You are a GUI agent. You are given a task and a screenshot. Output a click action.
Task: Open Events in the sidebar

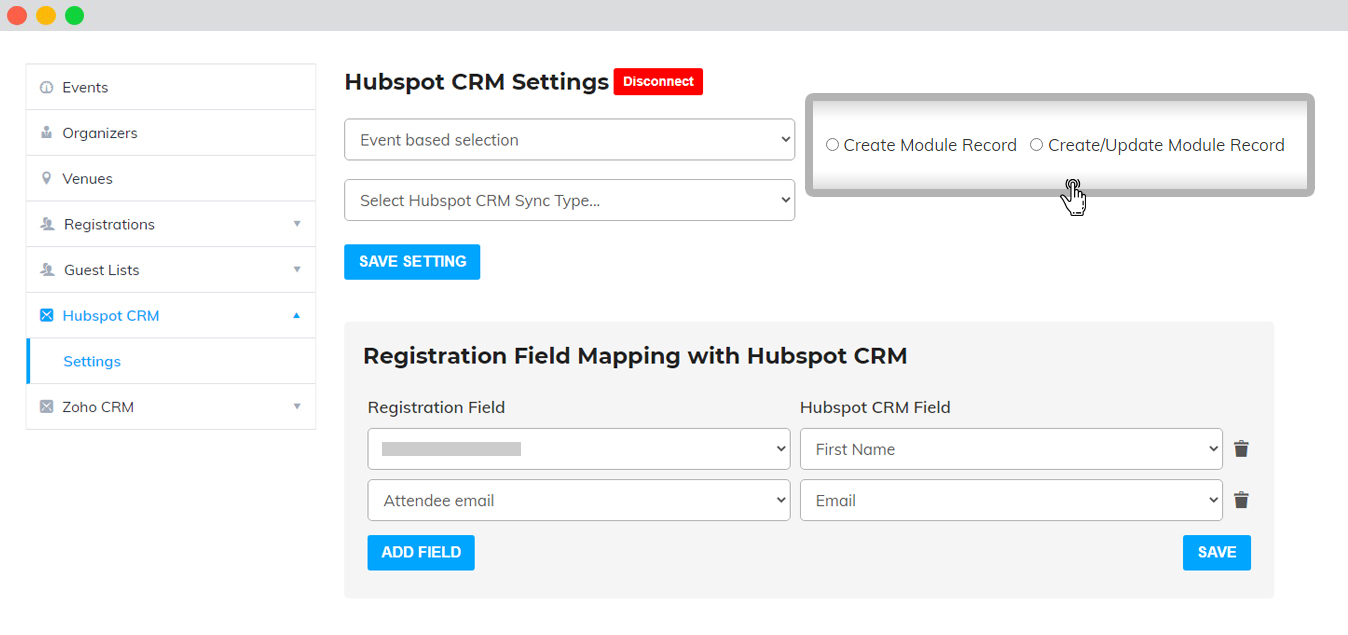tap(171, 87)
